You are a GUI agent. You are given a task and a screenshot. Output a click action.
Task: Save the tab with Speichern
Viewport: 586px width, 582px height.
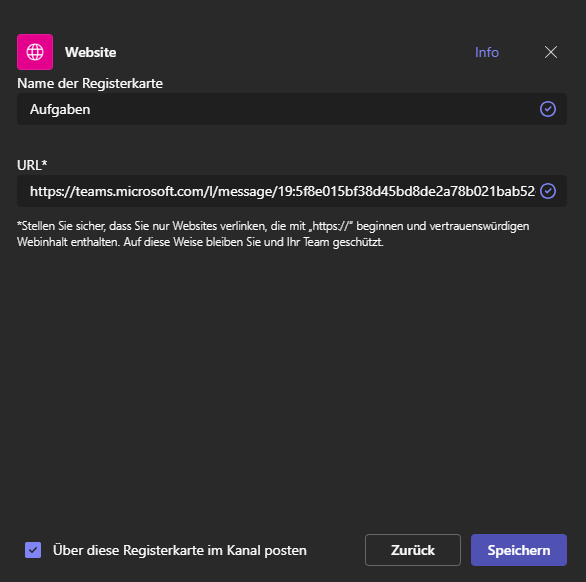pos(519,550)
